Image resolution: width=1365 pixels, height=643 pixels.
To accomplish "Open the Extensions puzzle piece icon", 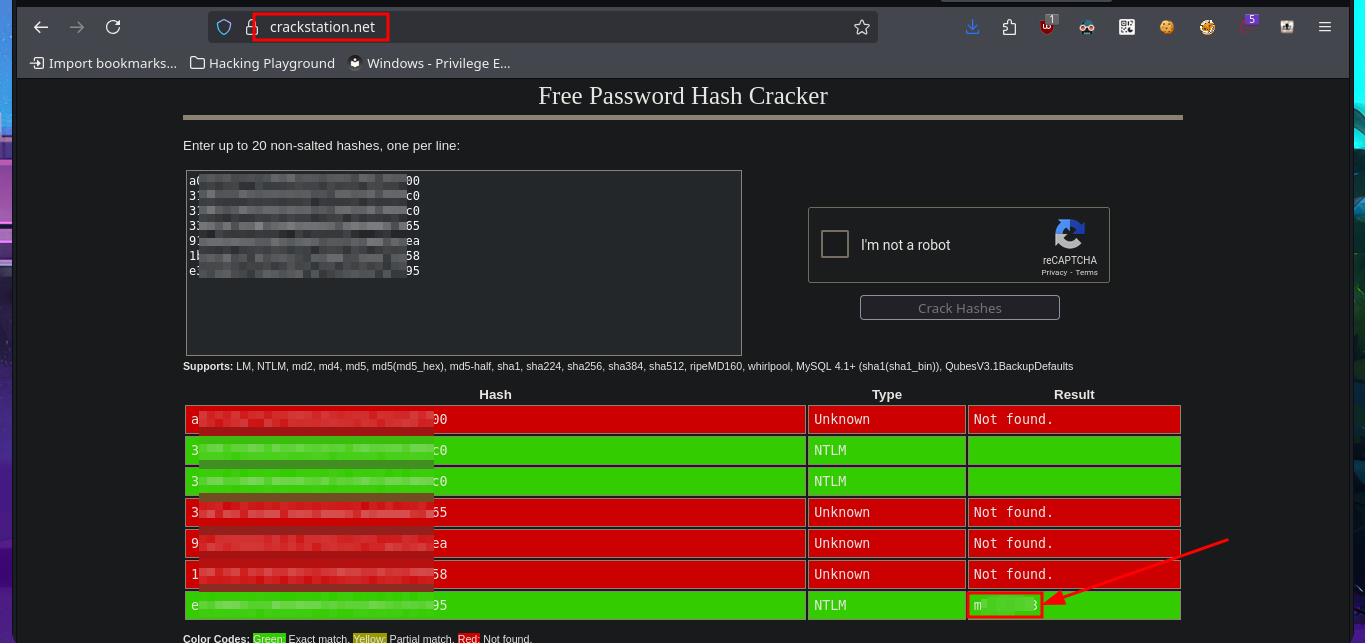I will pyautogui.click(x=1009, y=27).
